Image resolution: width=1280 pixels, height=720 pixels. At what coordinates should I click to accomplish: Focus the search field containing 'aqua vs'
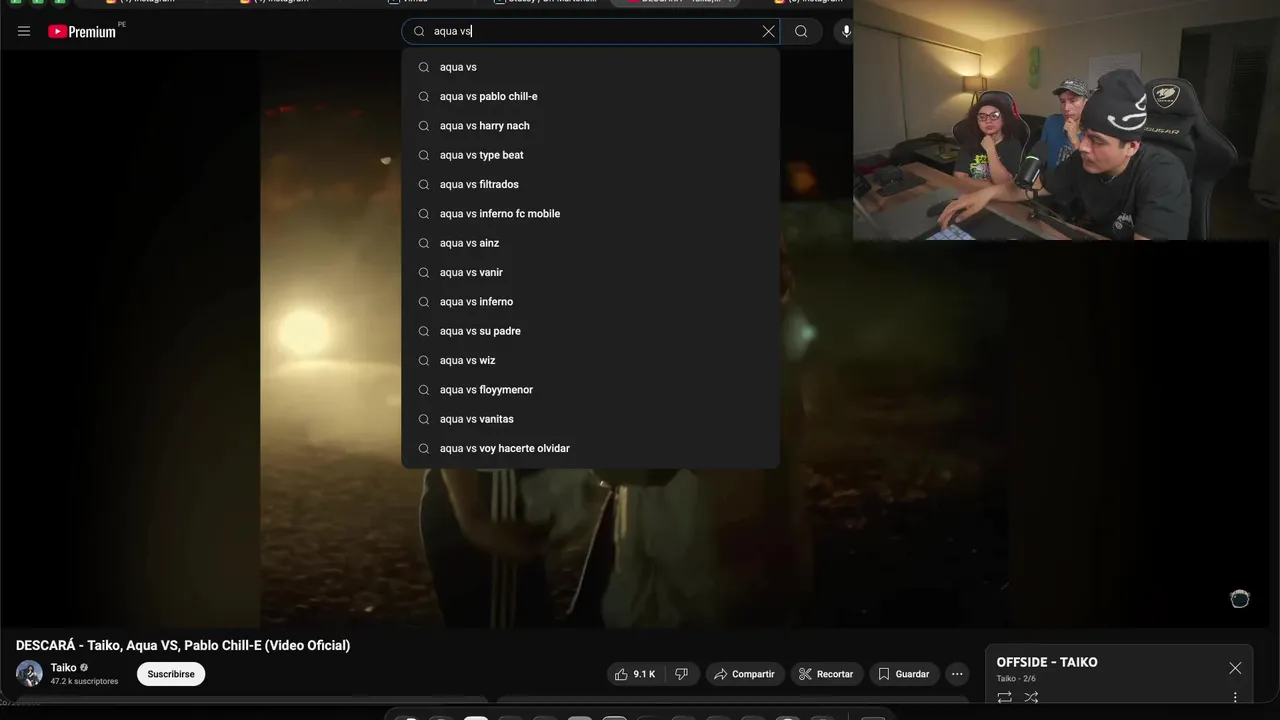[x=593, y=31]
